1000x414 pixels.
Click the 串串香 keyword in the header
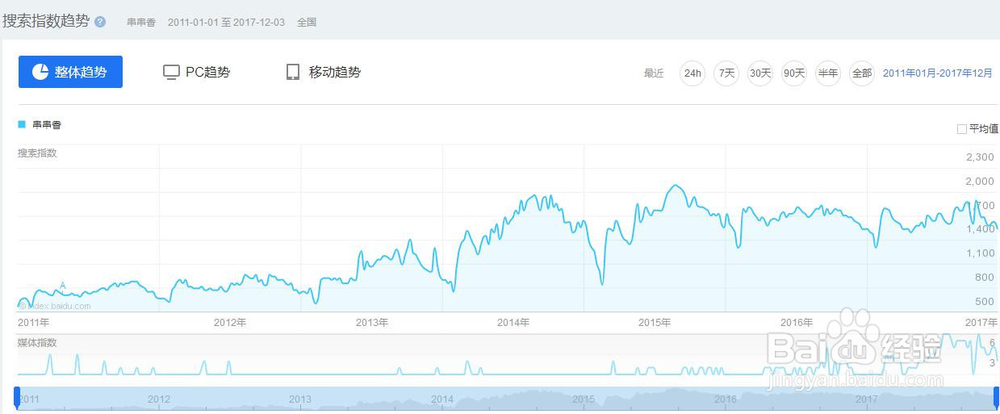[141, 22]
